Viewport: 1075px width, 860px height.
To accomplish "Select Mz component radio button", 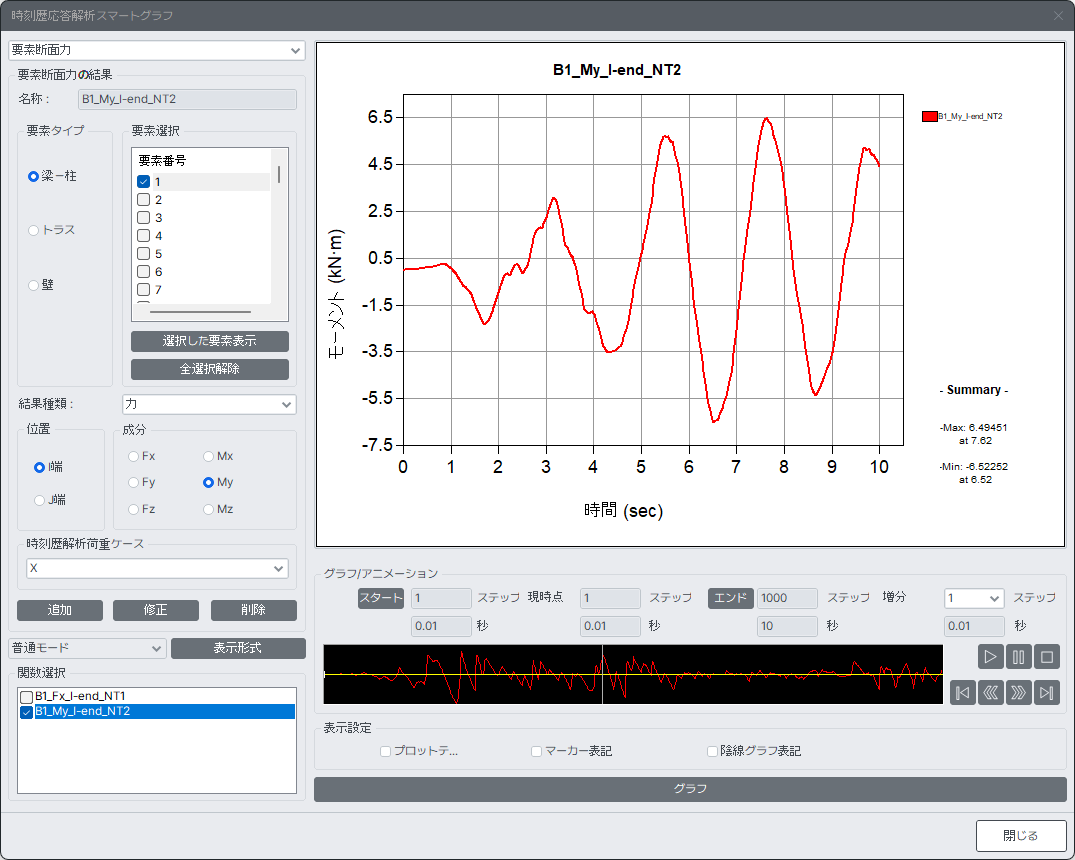I will click(208, 509).
